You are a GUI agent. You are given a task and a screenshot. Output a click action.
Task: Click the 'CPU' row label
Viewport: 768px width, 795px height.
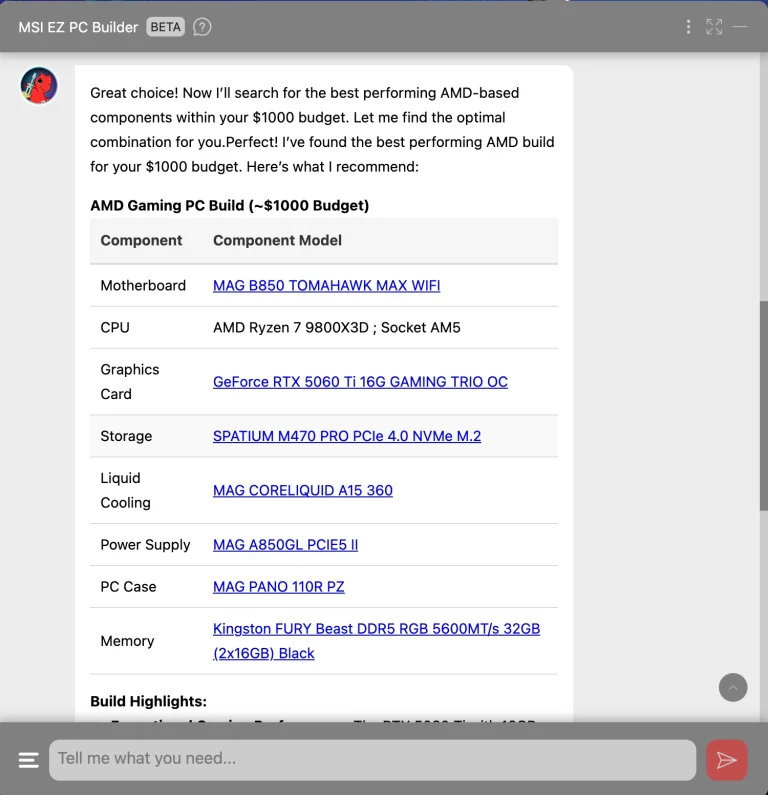click(115, 328)
